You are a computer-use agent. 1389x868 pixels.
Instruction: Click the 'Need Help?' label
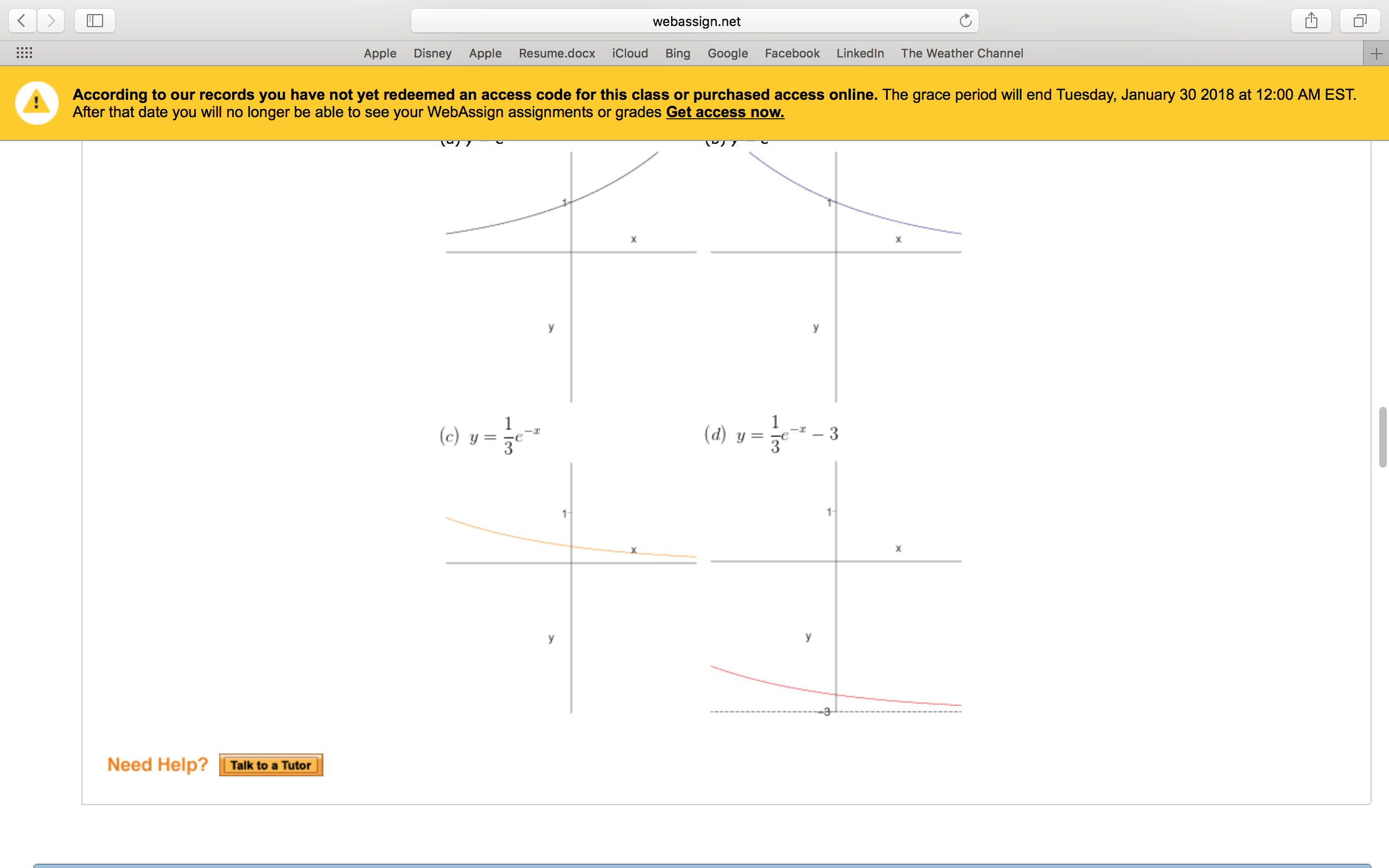(x=157, y=765)
